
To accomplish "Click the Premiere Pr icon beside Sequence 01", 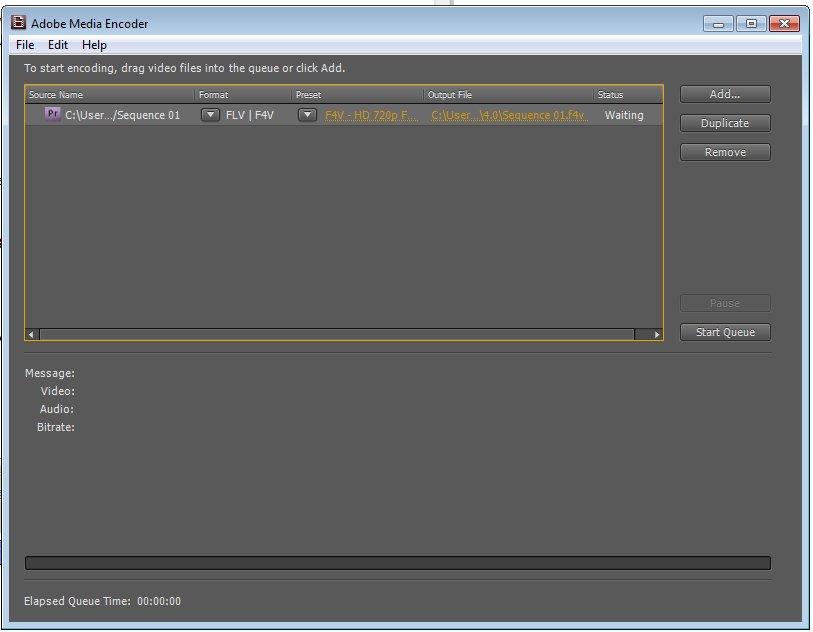I will 52,114.
